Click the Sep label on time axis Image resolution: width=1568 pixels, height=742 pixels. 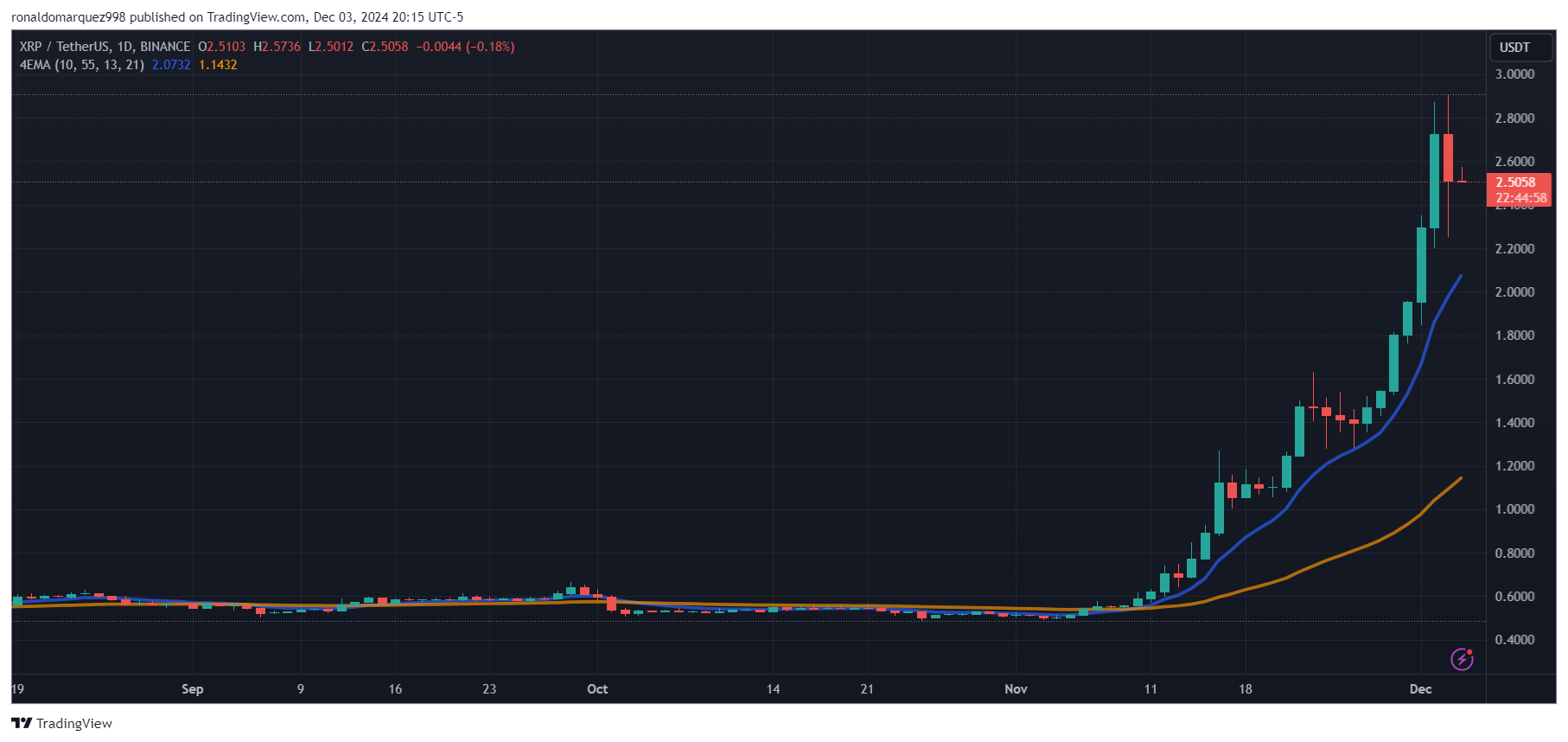[192, 689]
